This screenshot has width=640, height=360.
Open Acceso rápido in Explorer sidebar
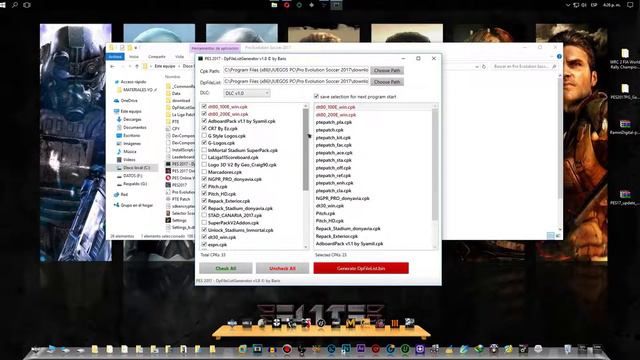pos(133,82)
